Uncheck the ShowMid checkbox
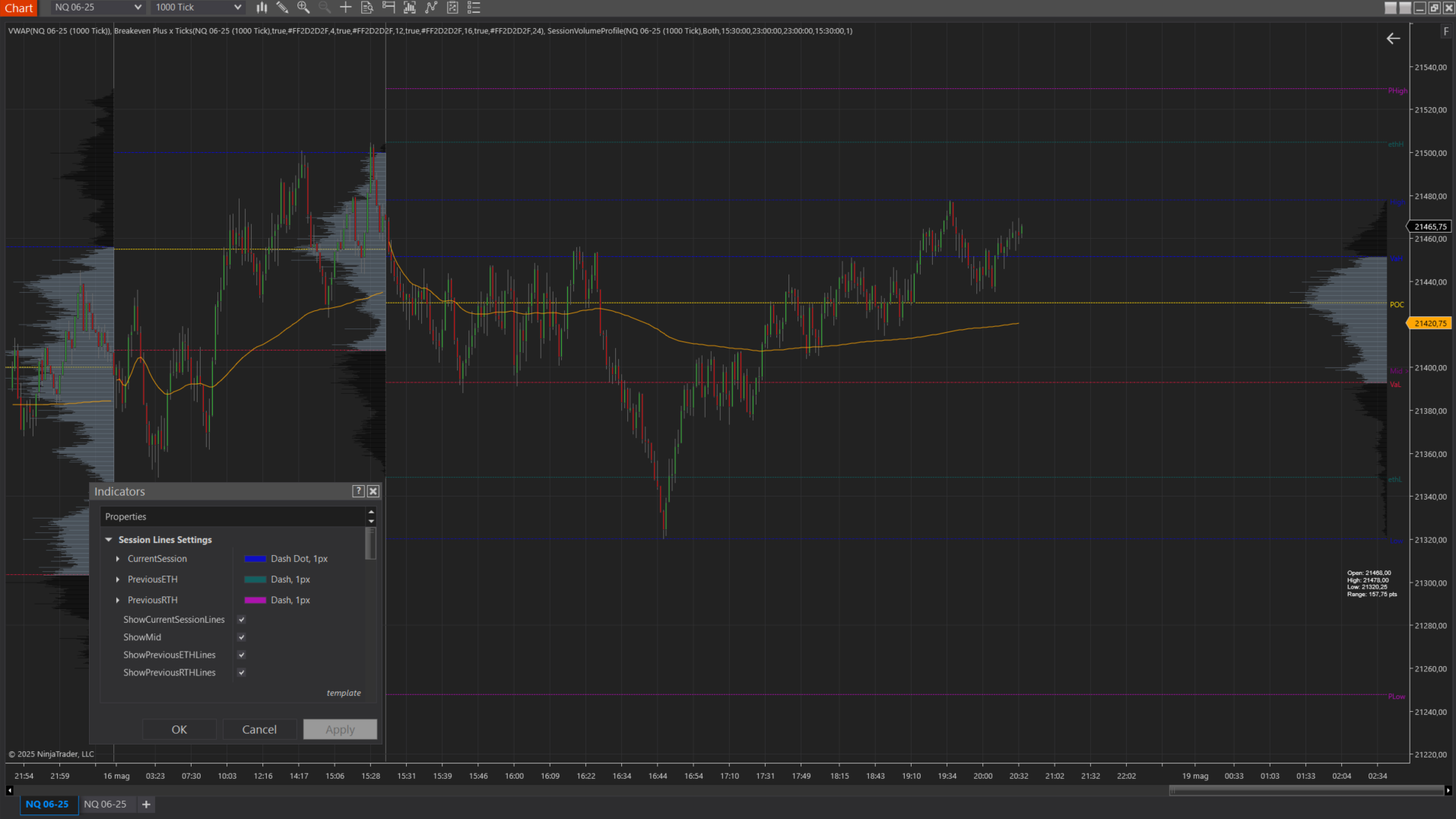 pyautogui.click(x=240, y=636)
